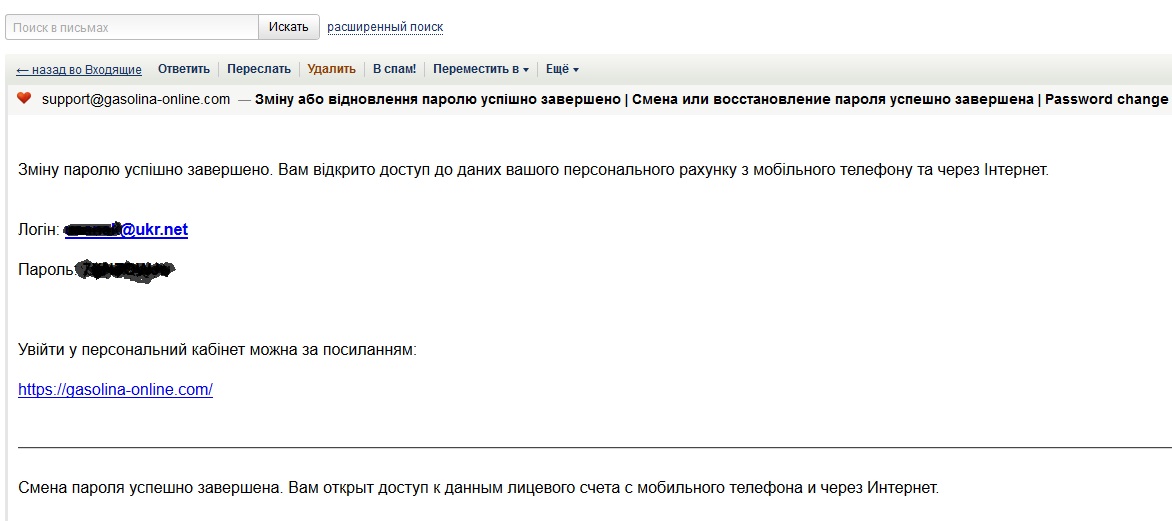Follow the https://gasolina-online.com/ link

coord(115,389)
